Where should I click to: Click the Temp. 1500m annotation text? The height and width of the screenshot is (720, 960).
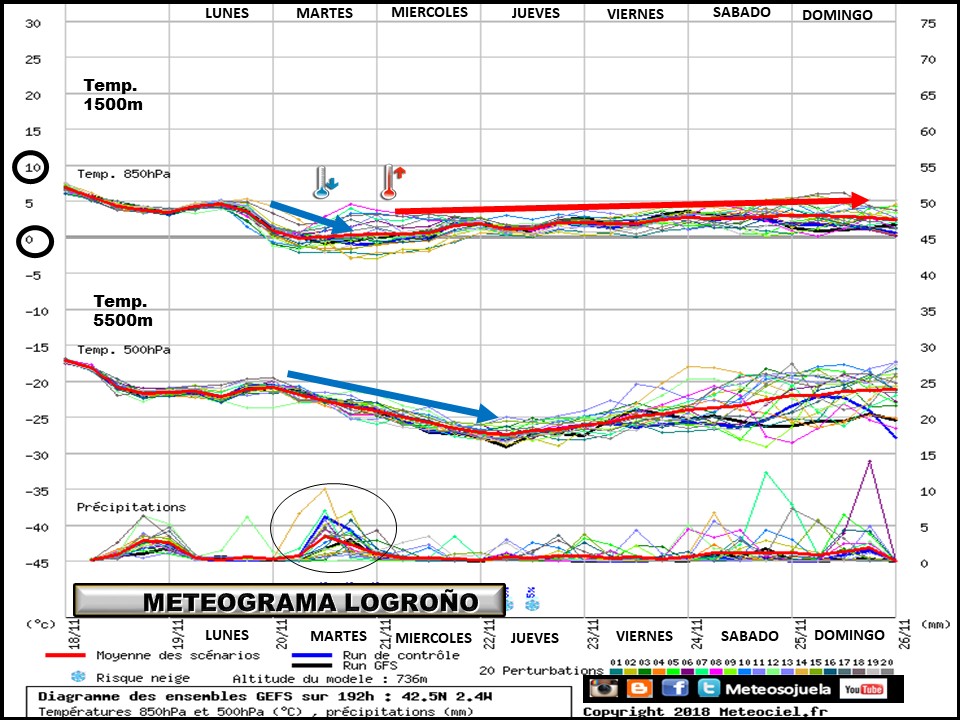coord(113,95)
